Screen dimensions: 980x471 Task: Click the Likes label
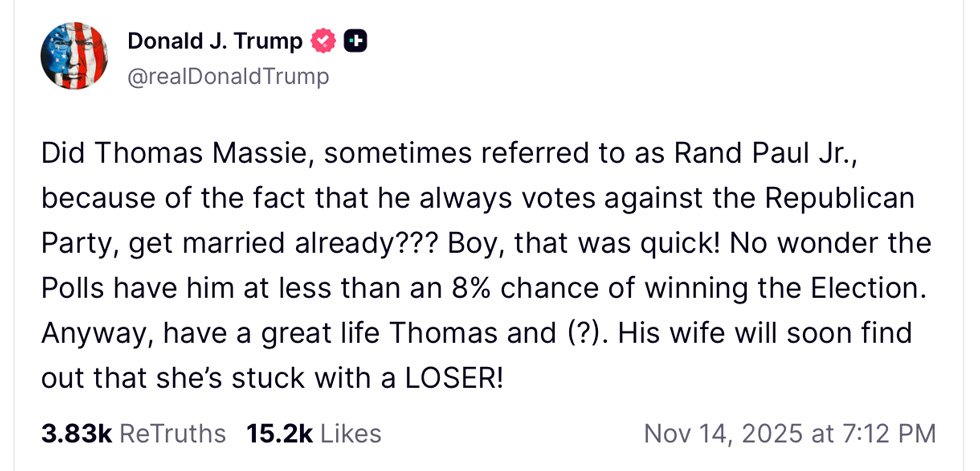pyautogui.click(x=350, y=433)
